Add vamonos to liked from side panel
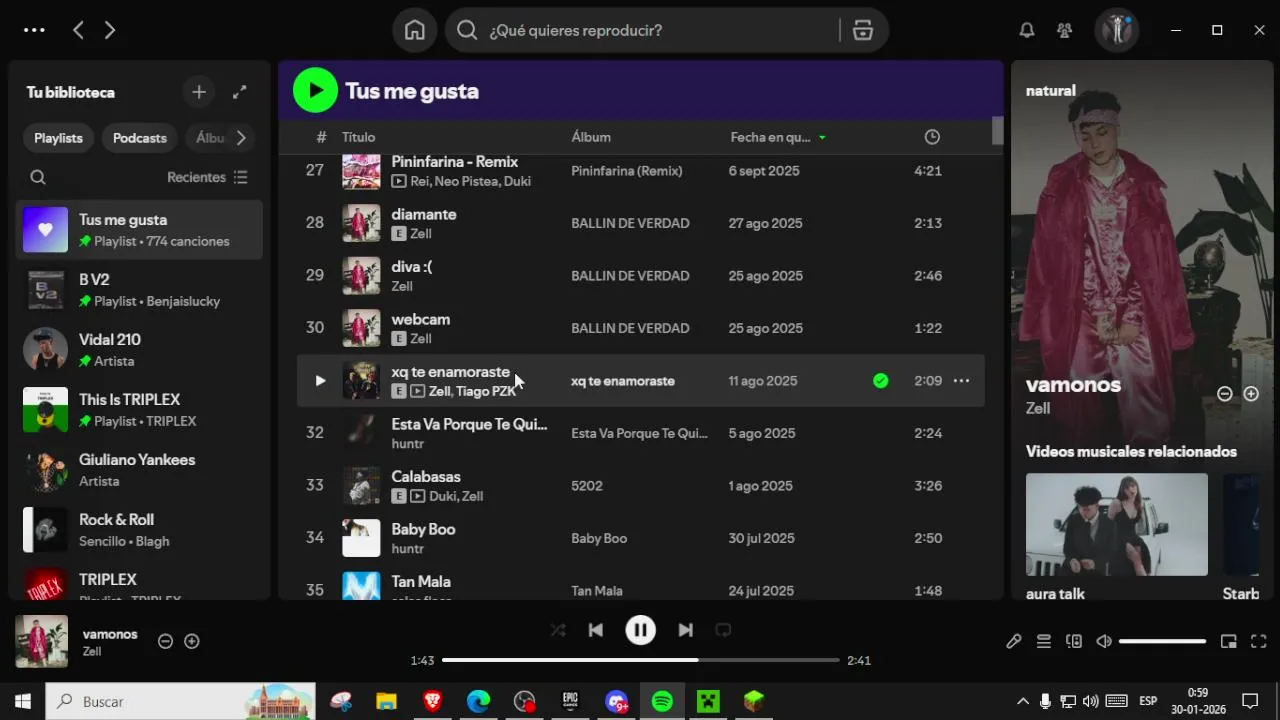The height and width of the screenshot is (720, 1280). pos(1250,394)
